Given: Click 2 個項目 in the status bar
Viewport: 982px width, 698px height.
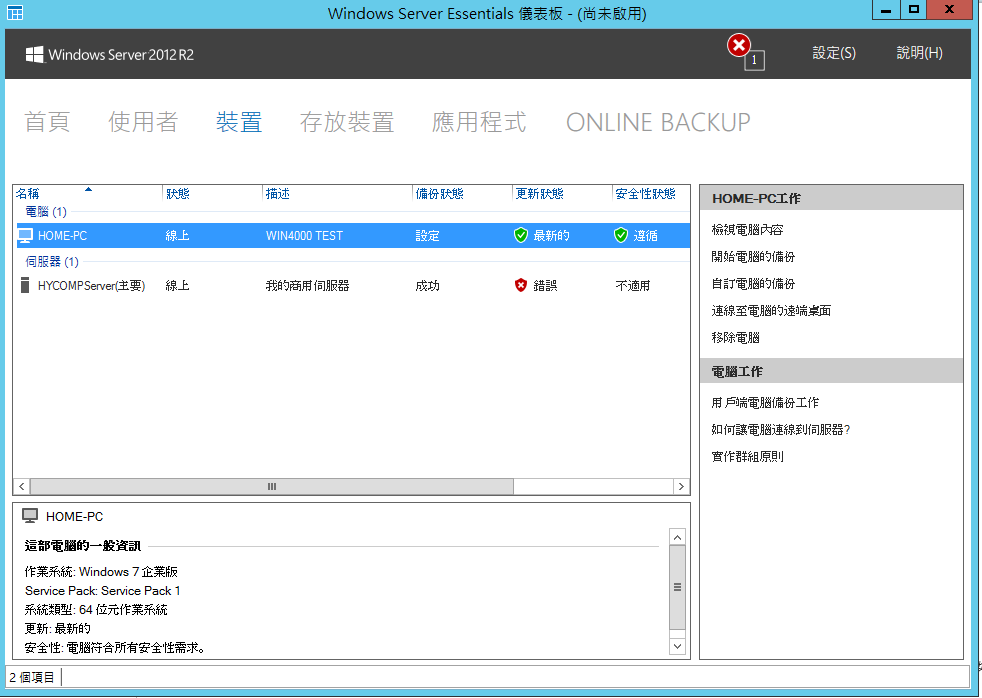Looking at the screenshot, I should (32, 677).
